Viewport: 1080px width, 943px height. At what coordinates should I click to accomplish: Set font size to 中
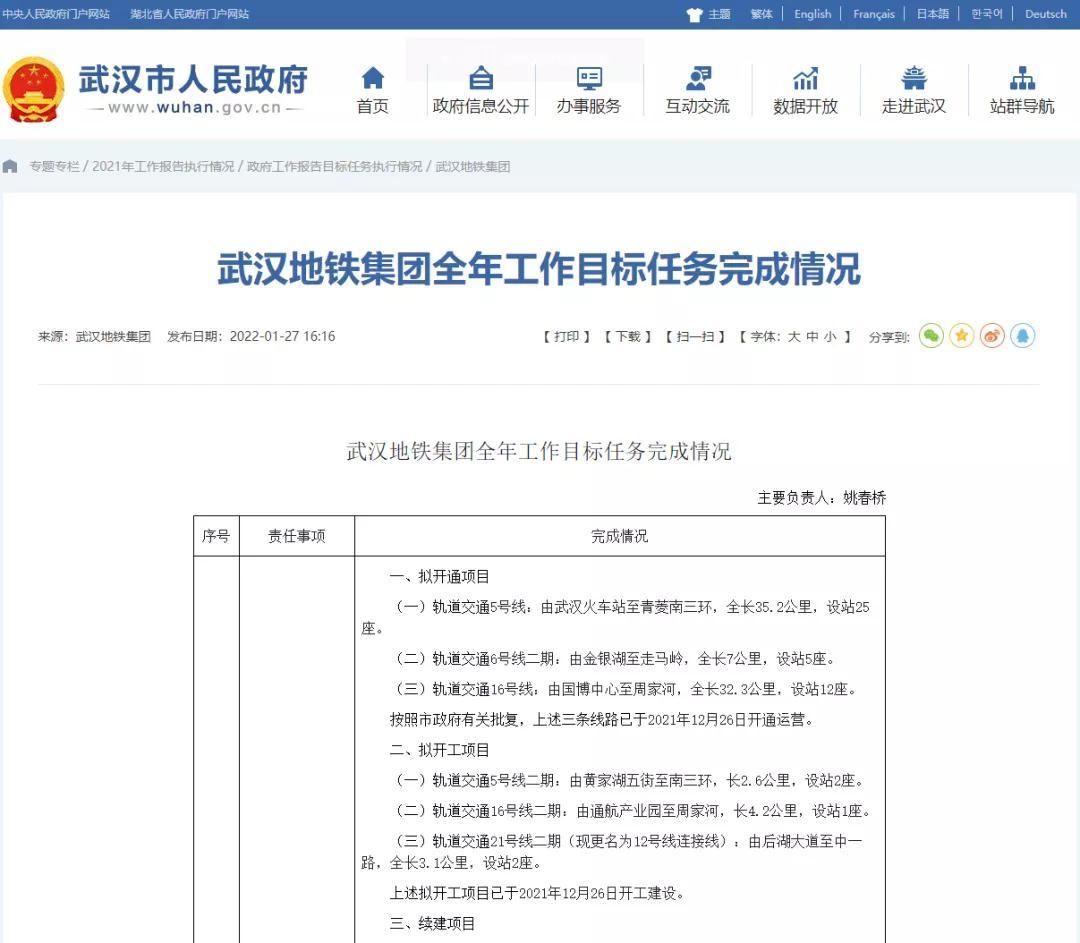[x=812, y=336]
